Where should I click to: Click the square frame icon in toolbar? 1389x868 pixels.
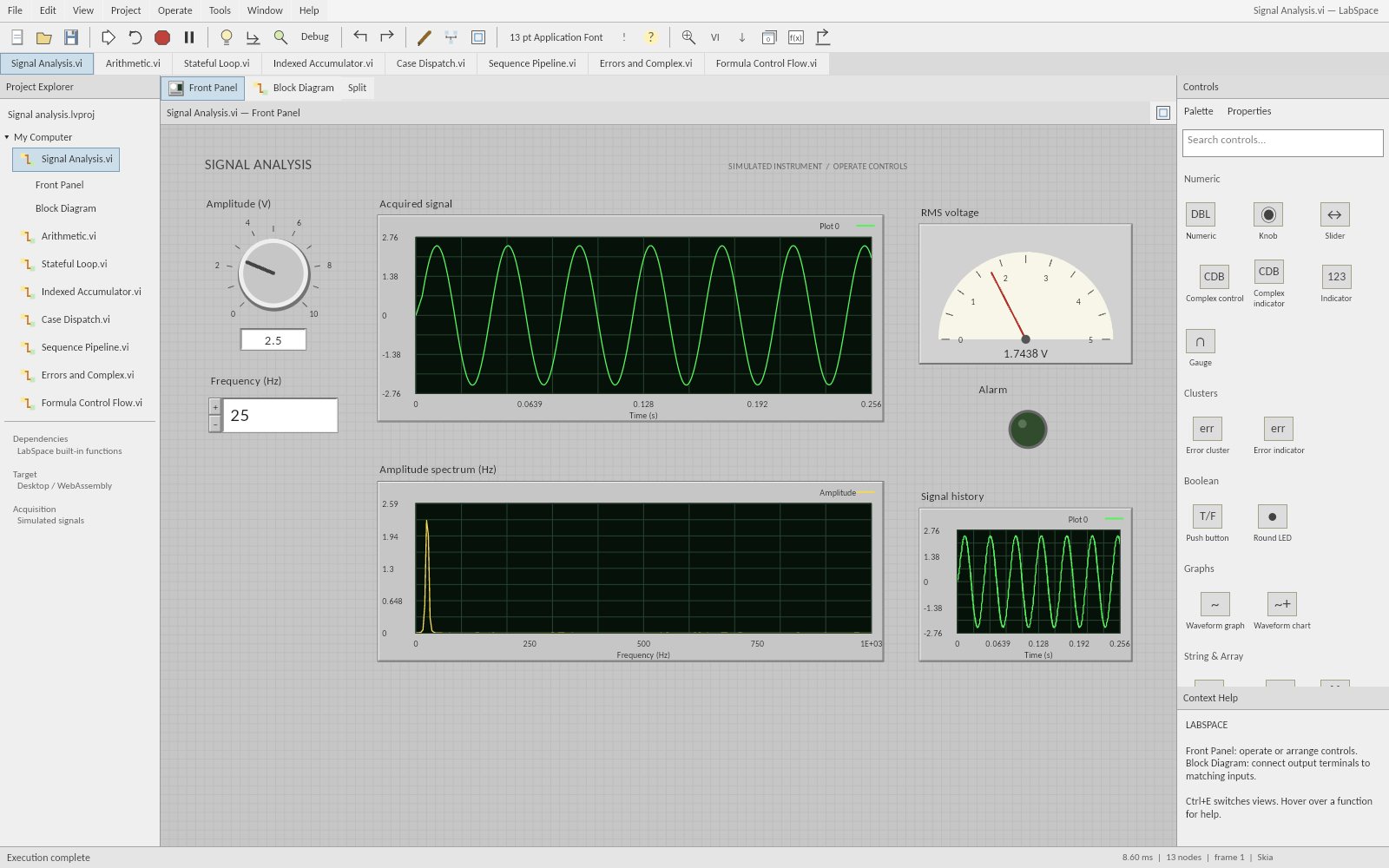click(478, 37)
